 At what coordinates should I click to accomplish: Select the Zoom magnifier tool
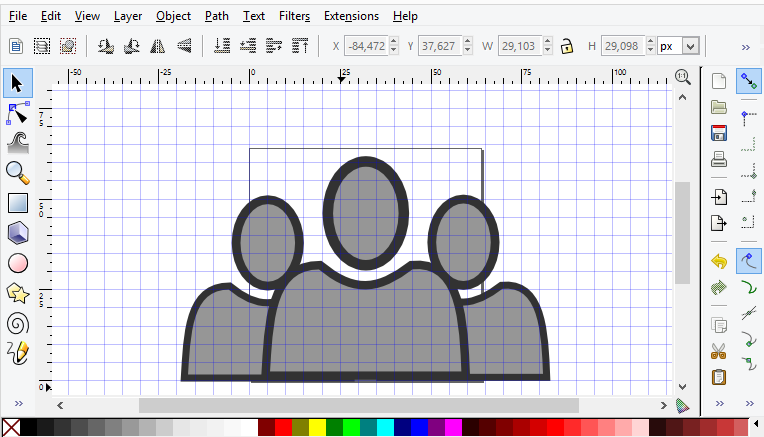click(18, 173)
